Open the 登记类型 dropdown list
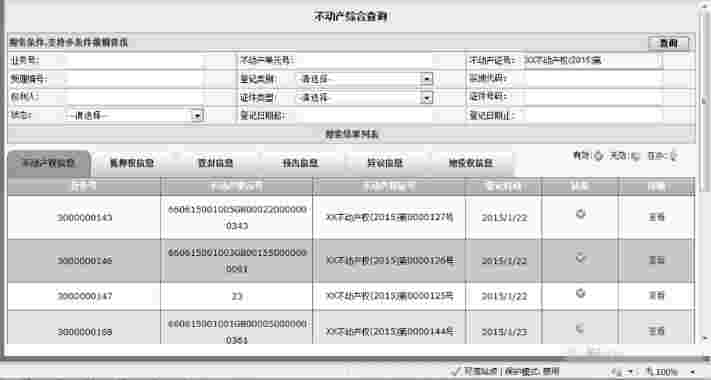Image resolution: width=711 pixels, height=380 pixels. point(426,79)
